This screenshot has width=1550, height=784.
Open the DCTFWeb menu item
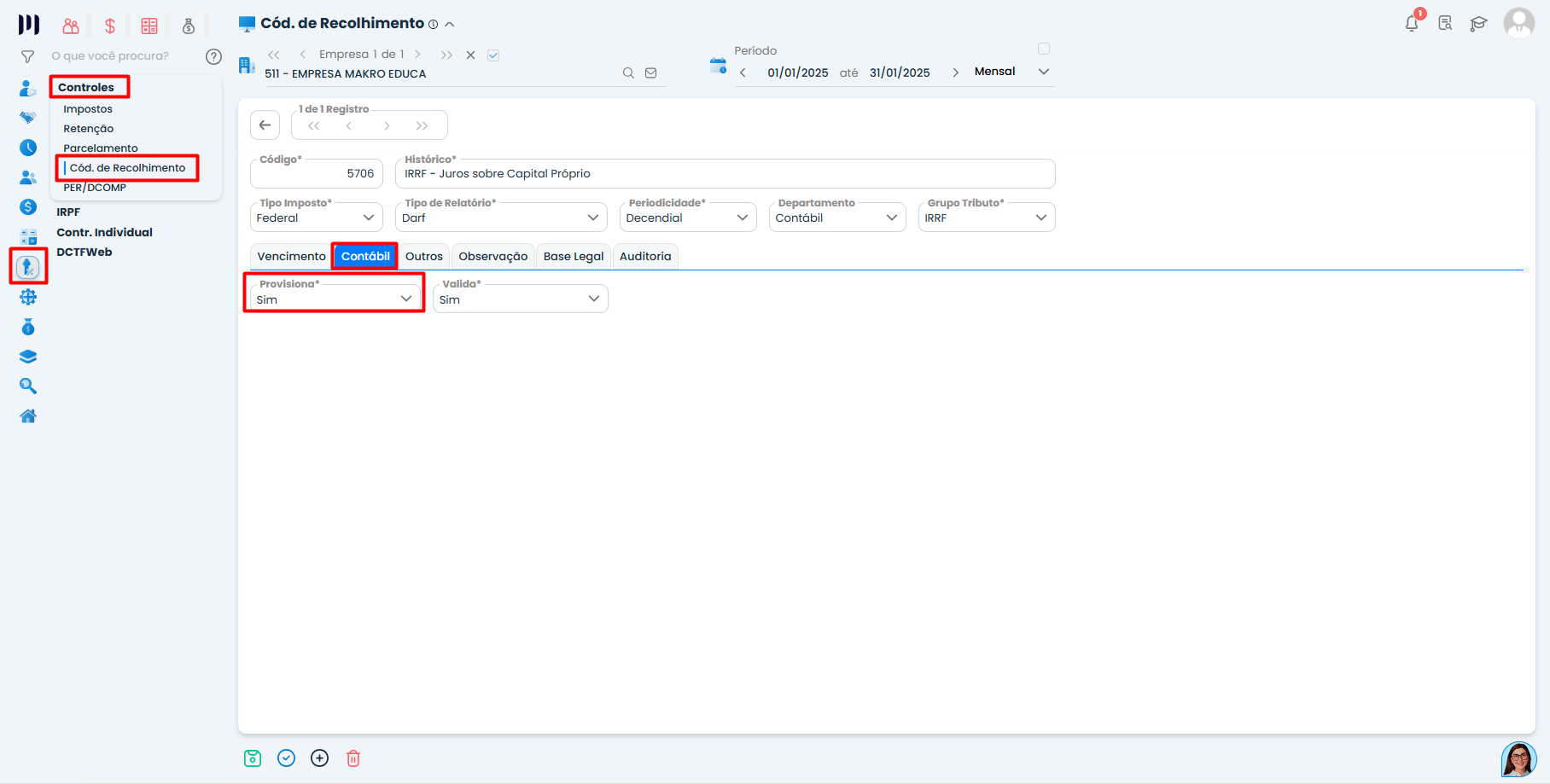pos(84,252)
